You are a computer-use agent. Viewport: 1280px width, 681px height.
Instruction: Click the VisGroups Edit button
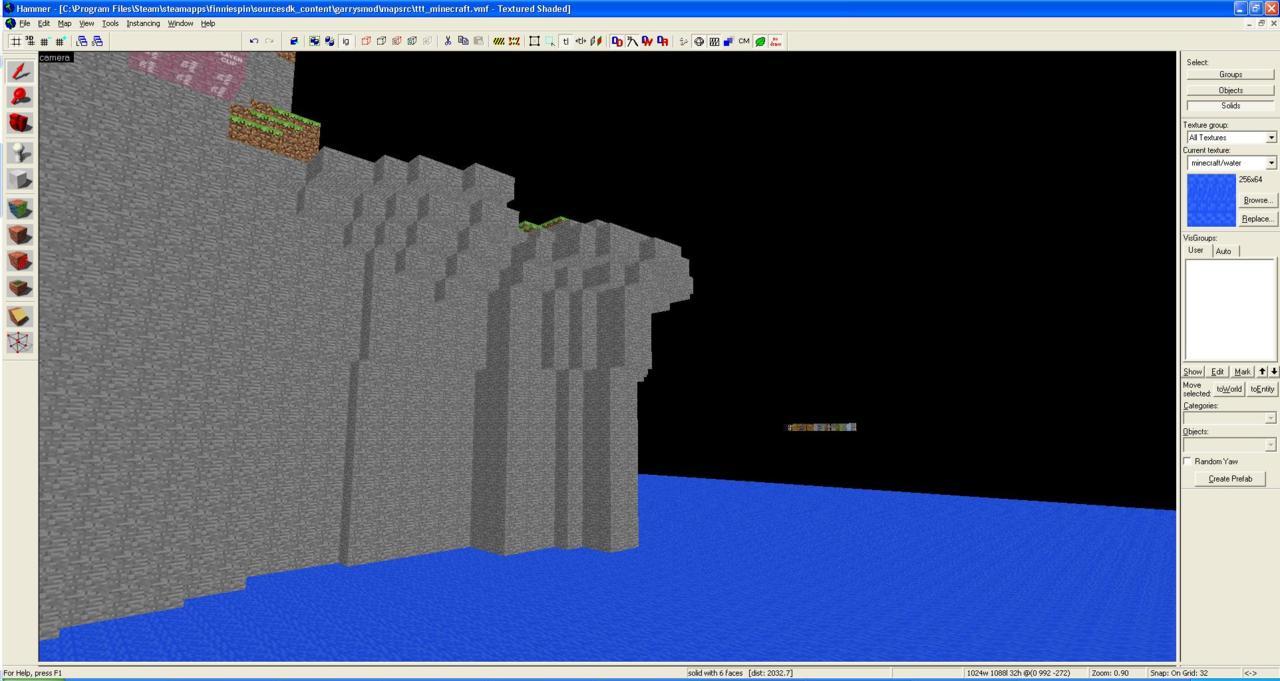[x=1217, y=371]
